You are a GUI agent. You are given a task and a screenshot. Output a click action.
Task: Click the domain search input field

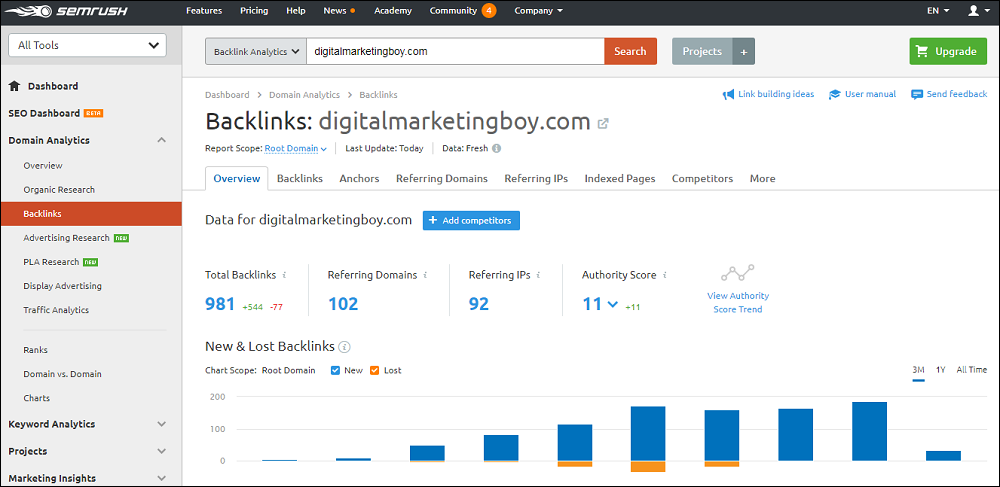[455, 52]
